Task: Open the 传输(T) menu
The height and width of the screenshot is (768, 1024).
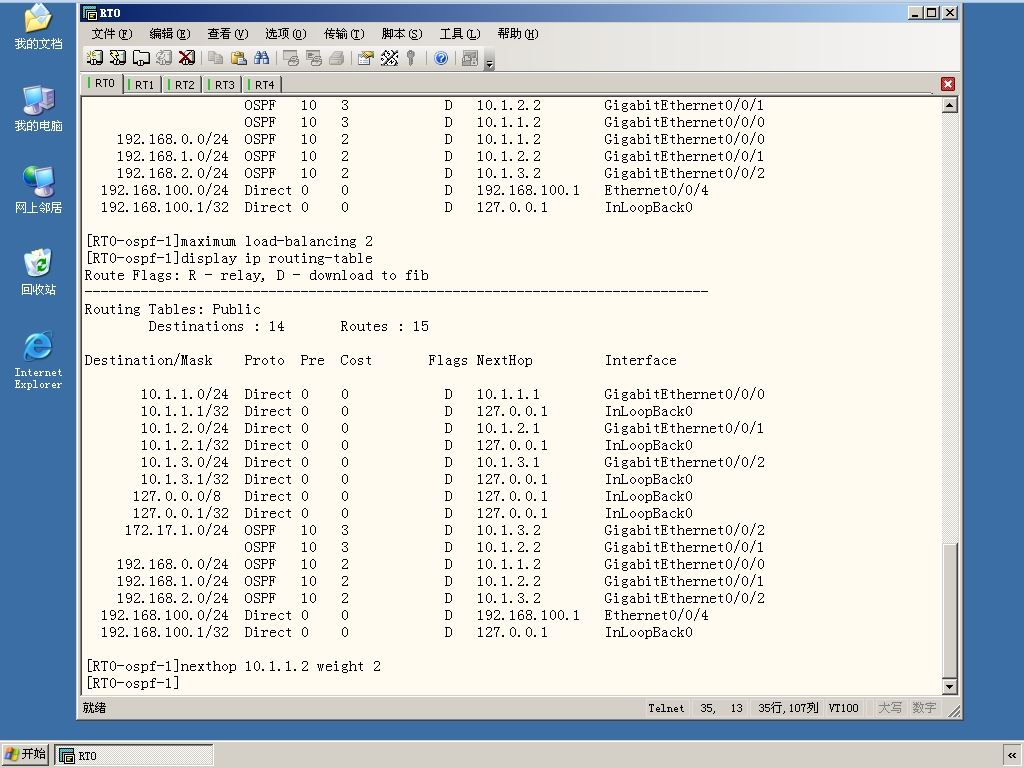Action: coord(344,34)
